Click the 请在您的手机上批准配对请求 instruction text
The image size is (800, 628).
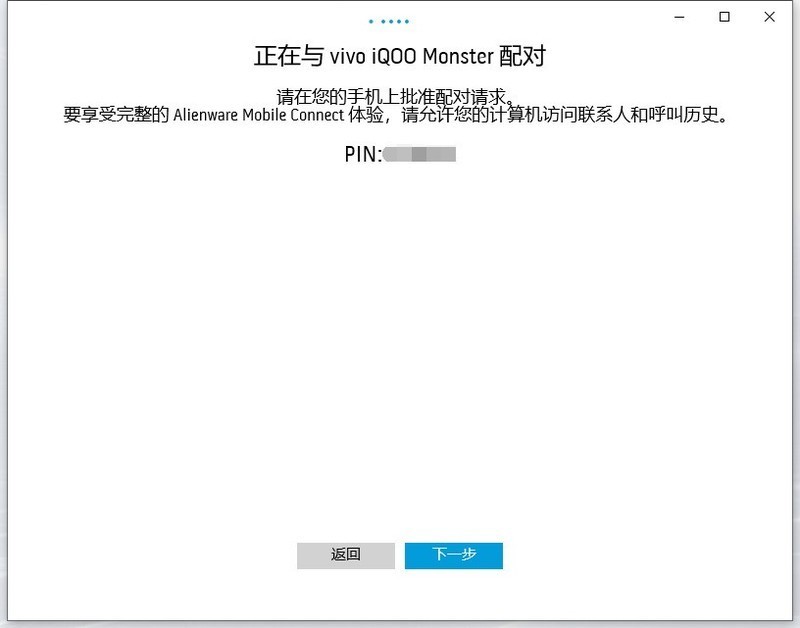(400, 94)
